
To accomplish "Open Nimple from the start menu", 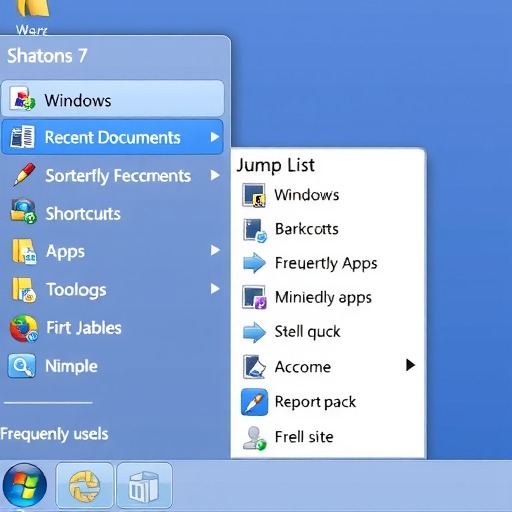I will pyautogui.click(x=112, y=366).
